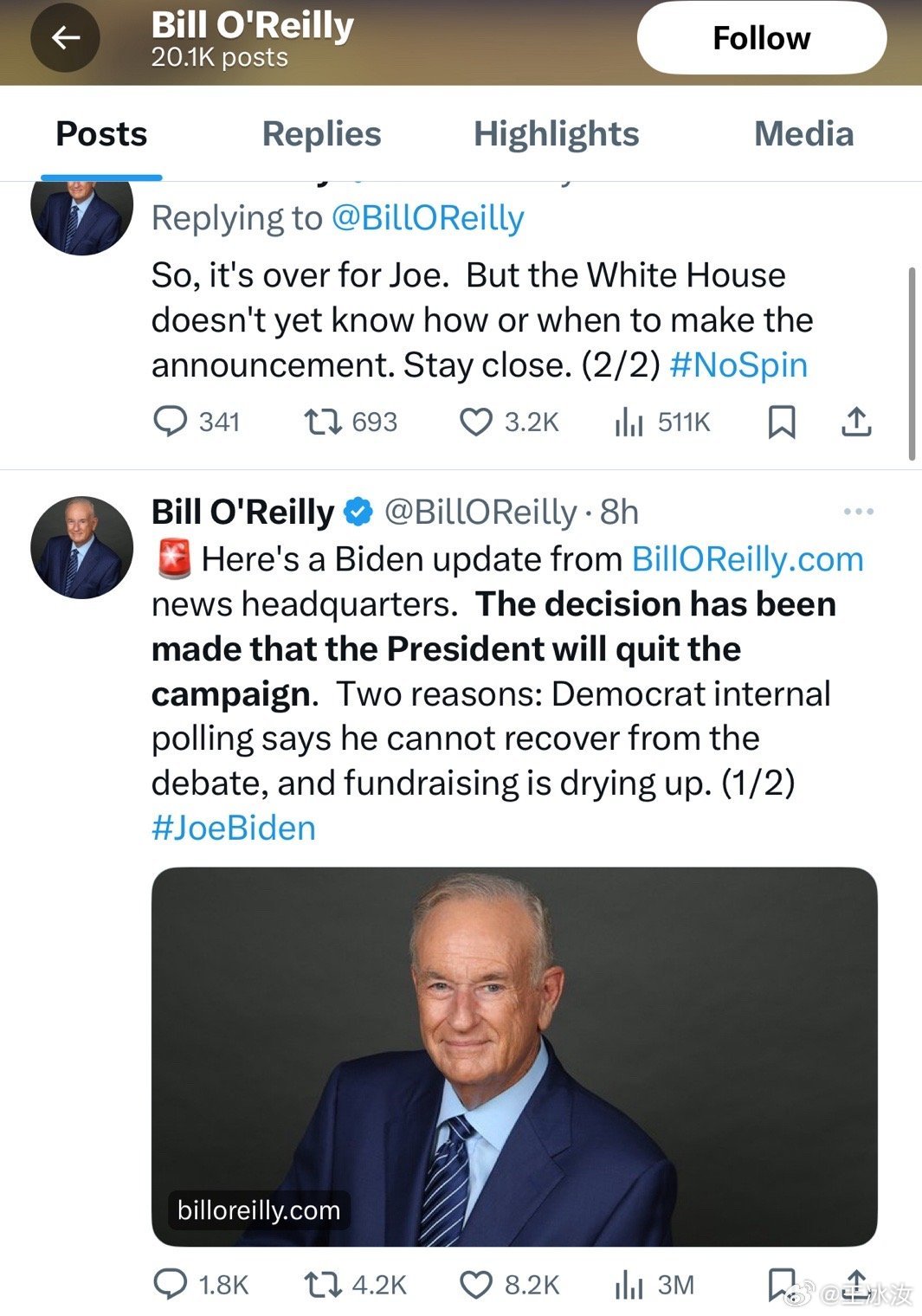Retweet the 'over for Joe' tweet
Screen dimensions: 922x1316
(x=322, y=422)
